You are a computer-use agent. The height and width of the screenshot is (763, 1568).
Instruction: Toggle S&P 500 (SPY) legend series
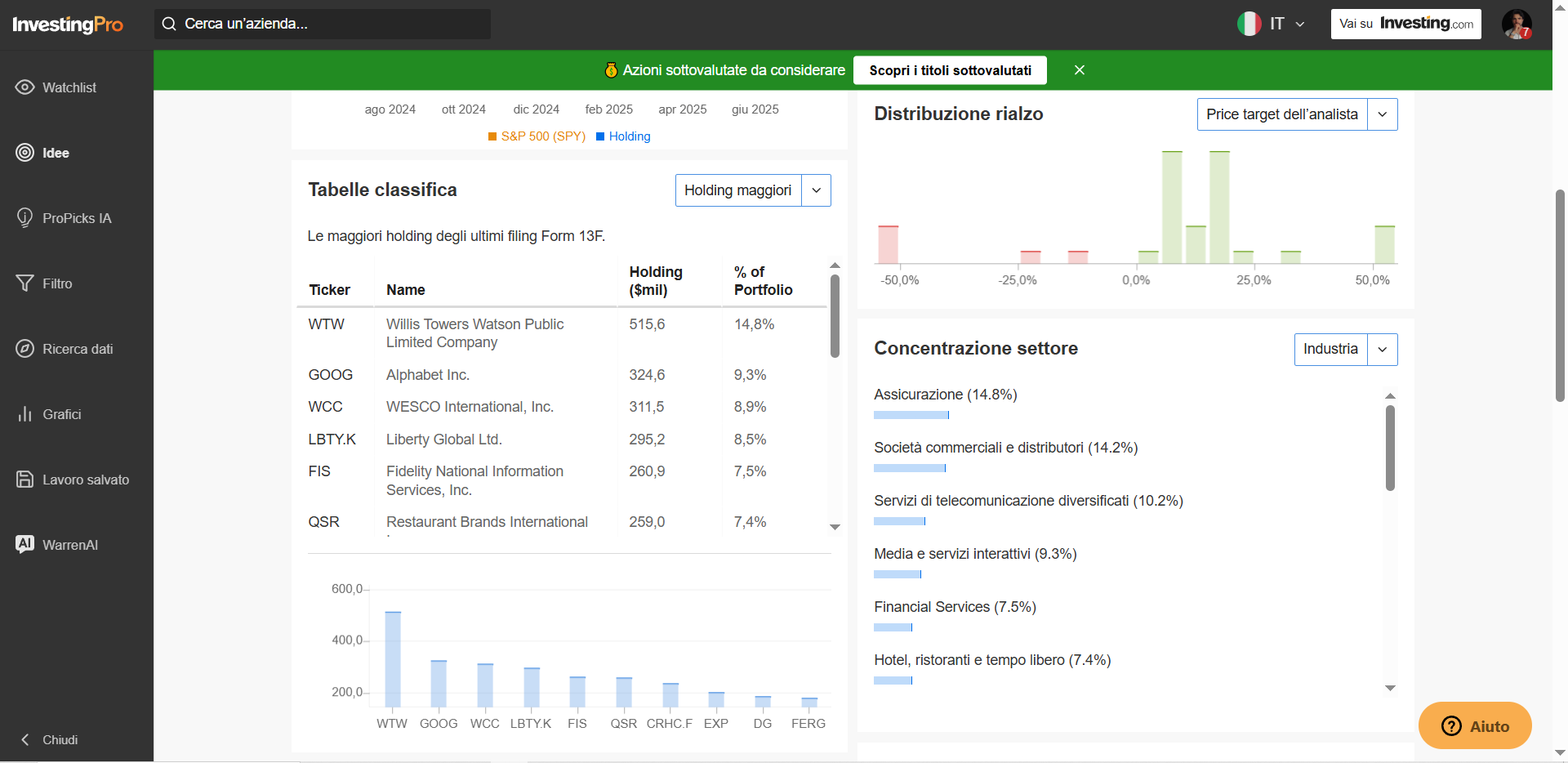click(537, 136)
